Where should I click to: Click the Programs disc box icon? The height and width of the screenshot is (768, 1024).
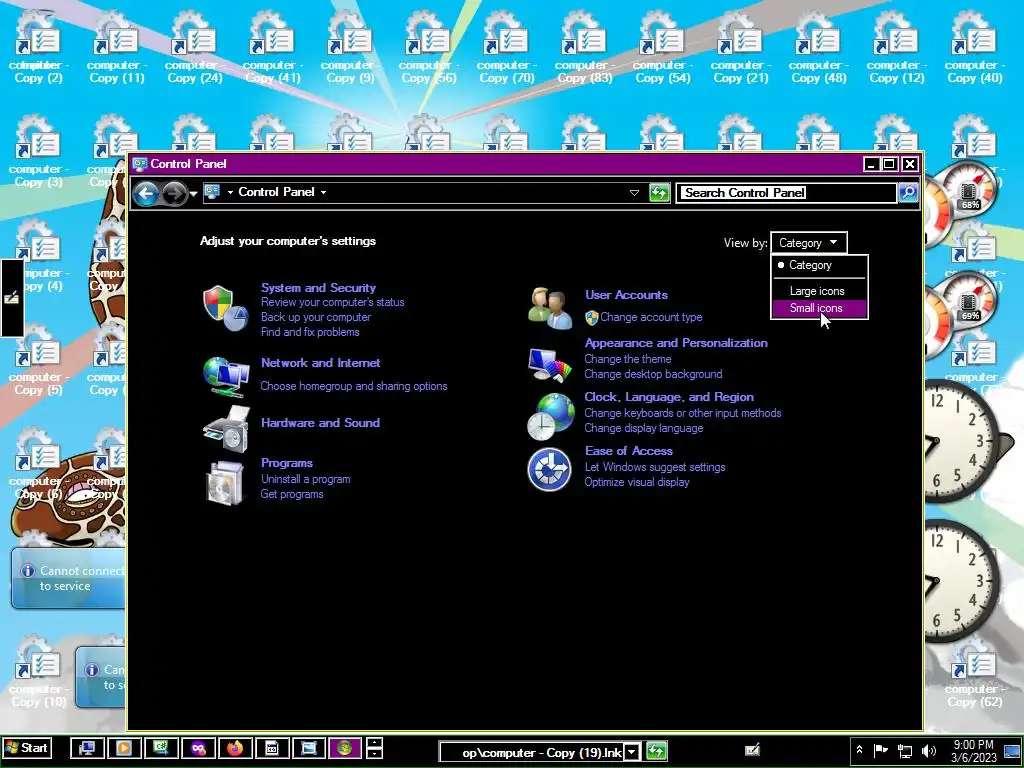(x=225, y=483)
